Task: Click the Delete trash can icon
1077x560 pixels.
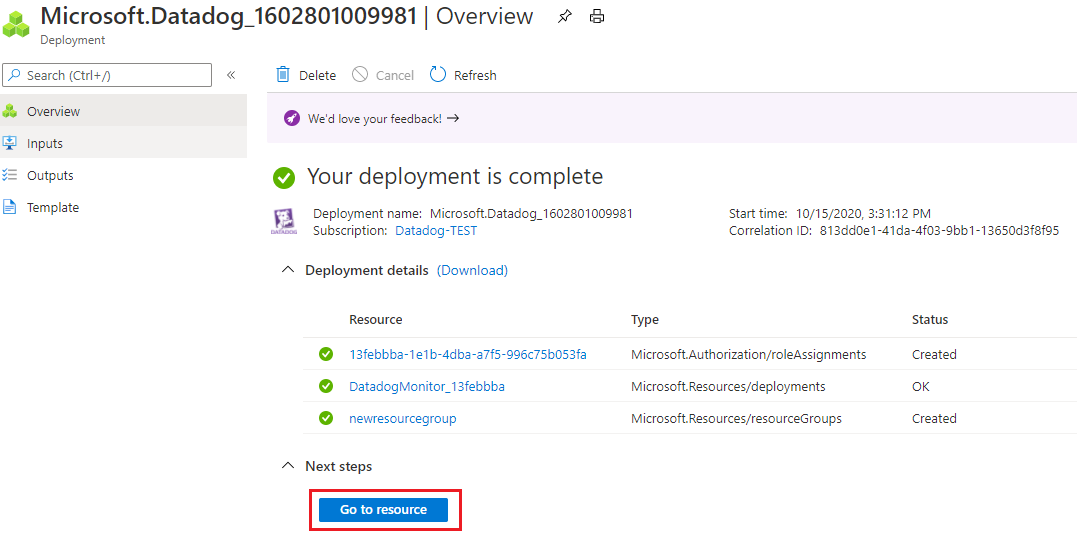Action: (284, 75)
